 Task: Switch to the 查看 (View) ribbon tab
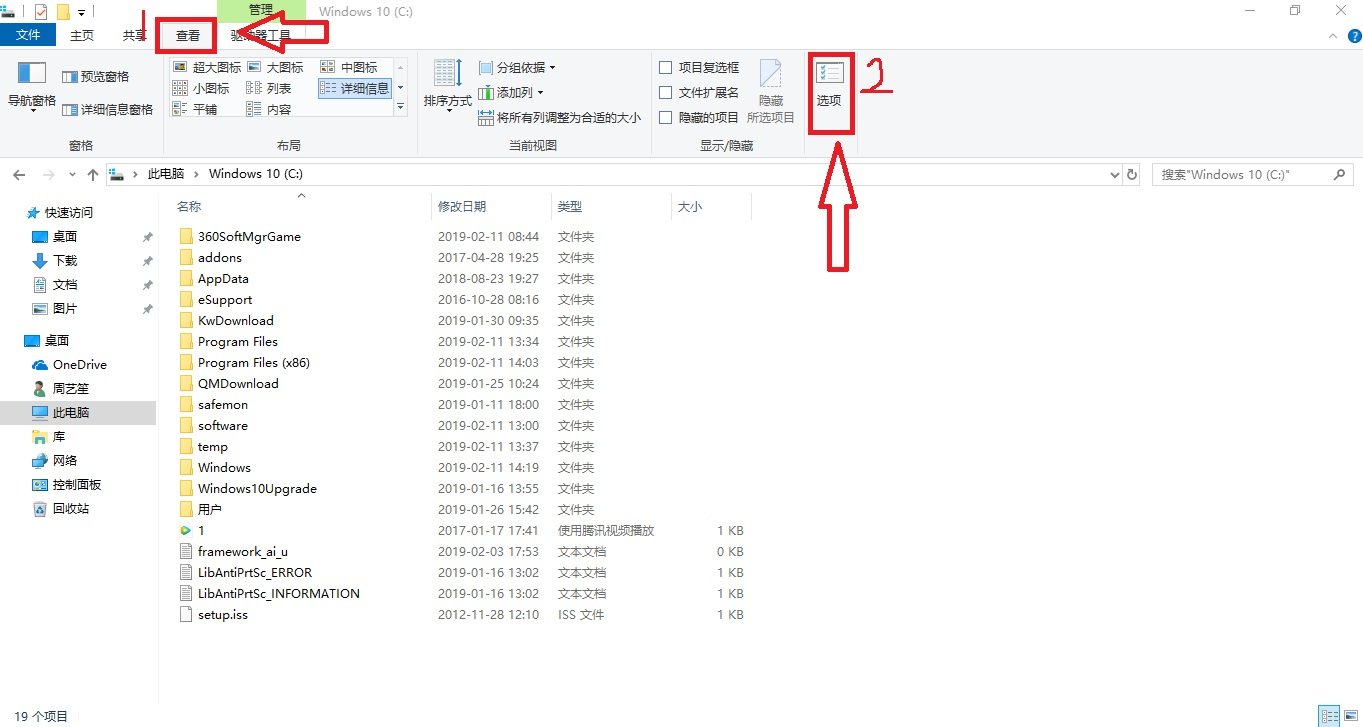tap(186, 33)
